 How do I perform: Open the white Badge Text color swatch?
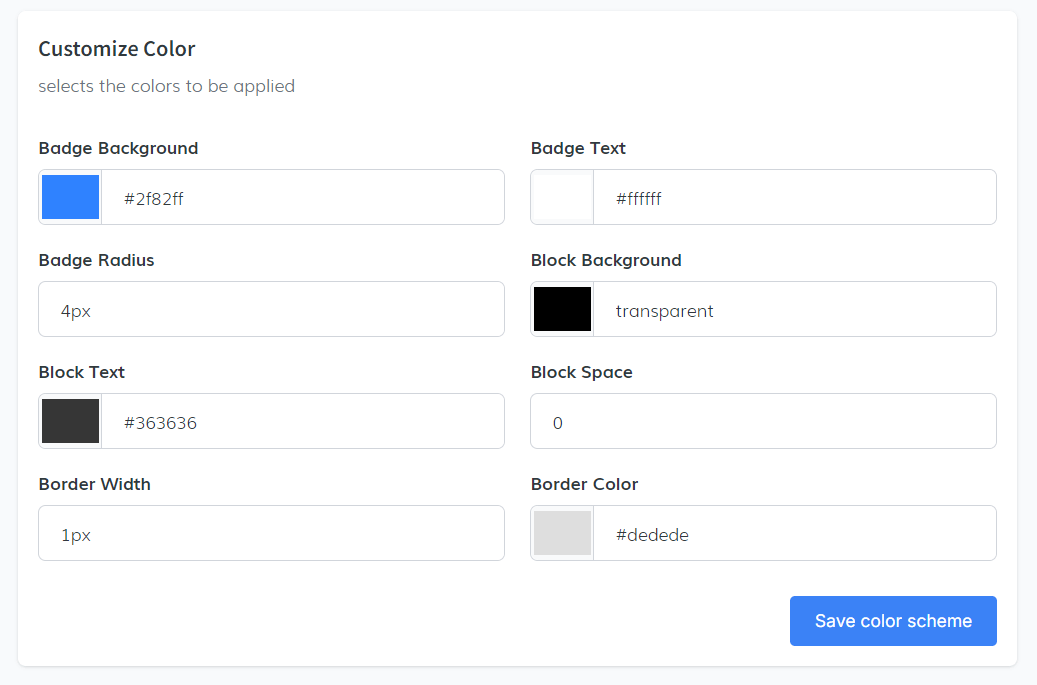point(562,197)
